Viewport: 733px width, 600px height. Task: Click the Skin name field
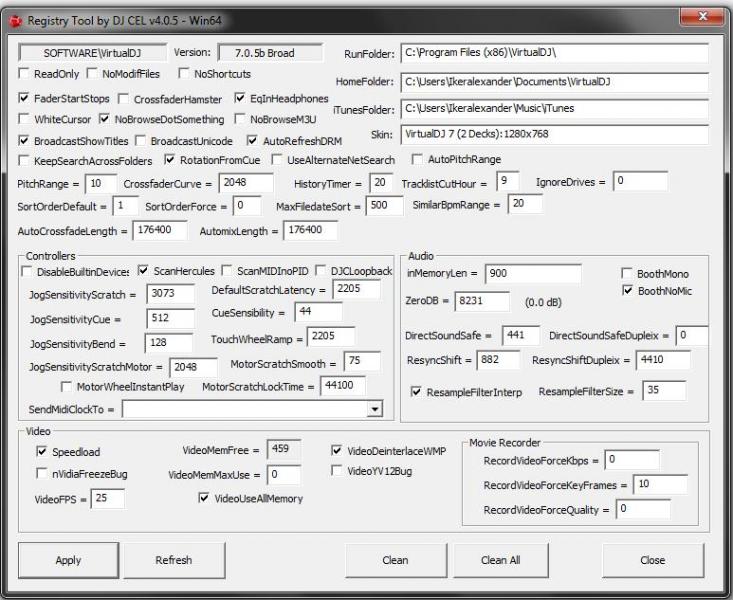[554, 134]
